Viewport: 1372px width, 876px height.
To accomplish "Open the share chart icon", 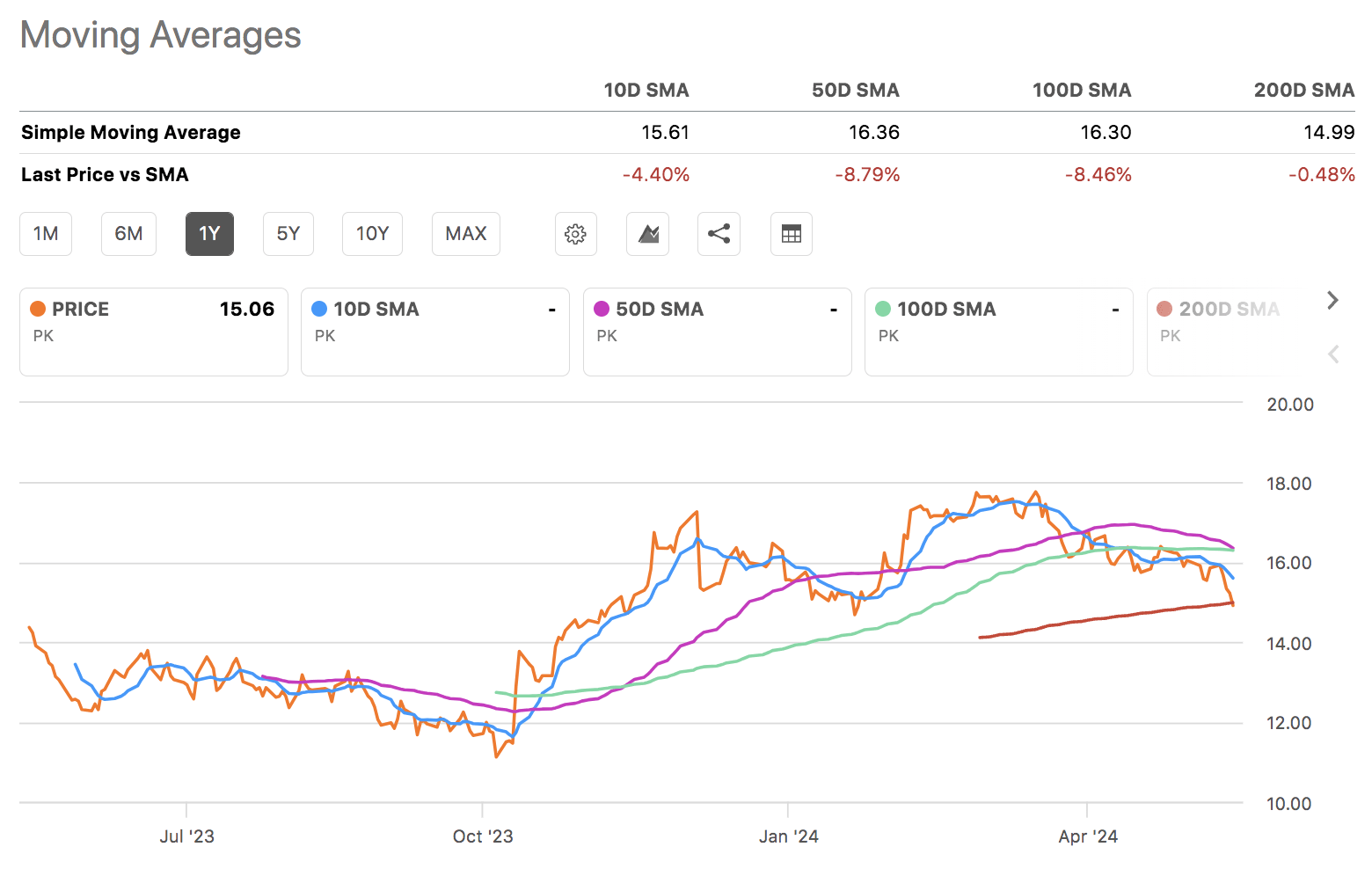I will click(719, 234).
